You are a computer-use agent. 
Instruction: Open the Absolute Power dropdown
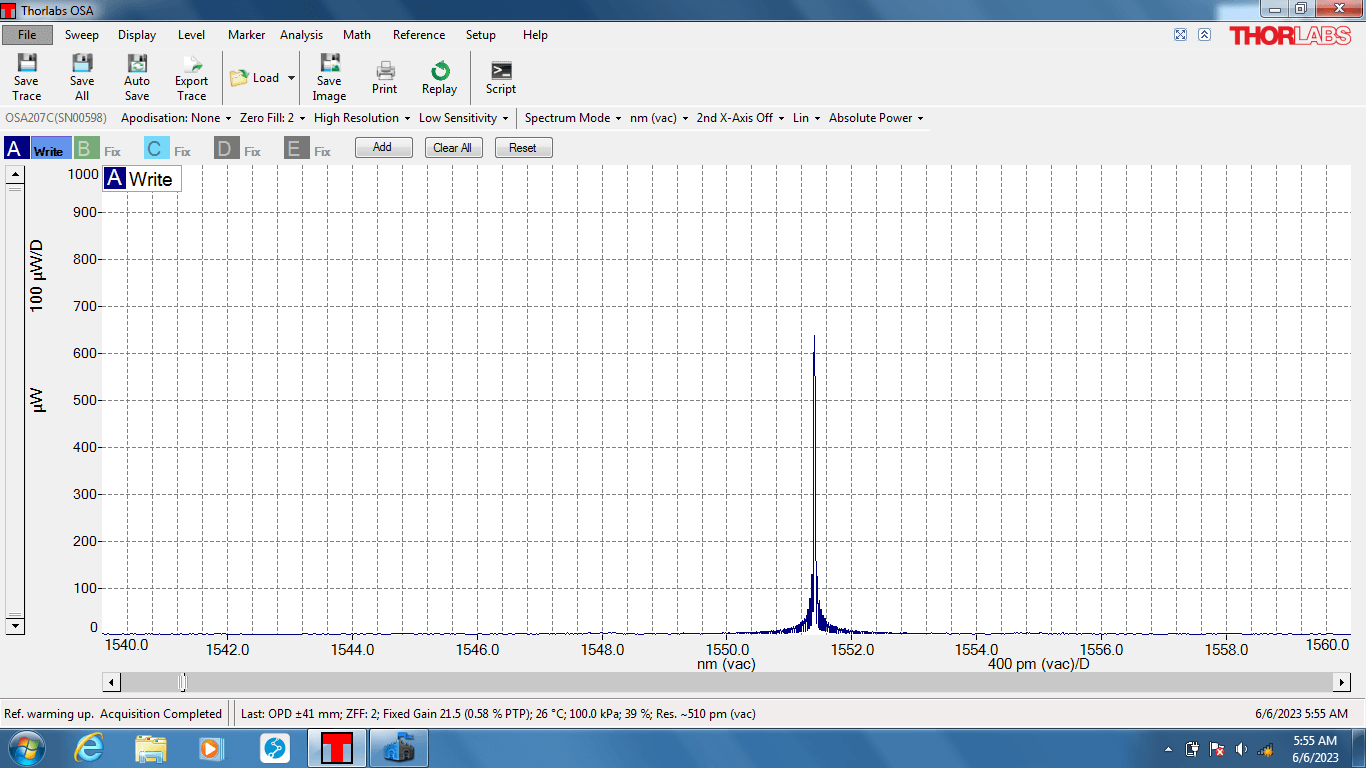[876, 118]
